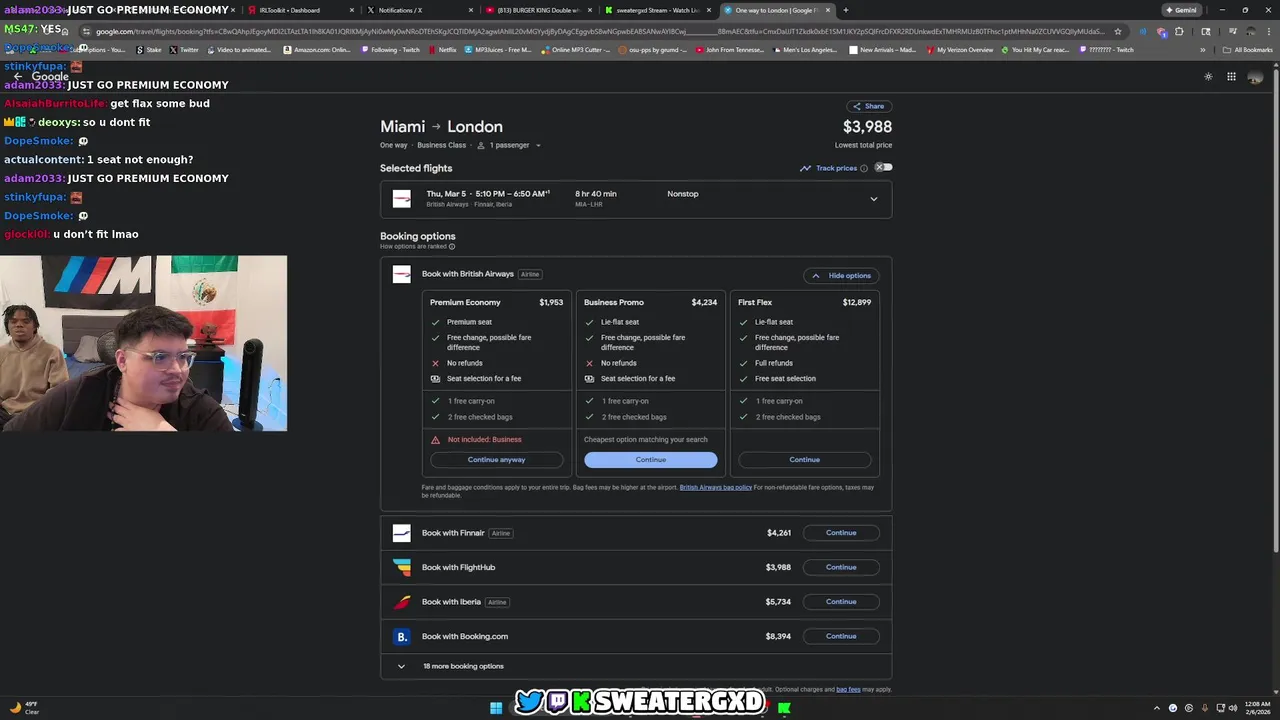Click the Premium Economy $1,953 fare header
Screen dimensions: 1280x720
[496, 302]
